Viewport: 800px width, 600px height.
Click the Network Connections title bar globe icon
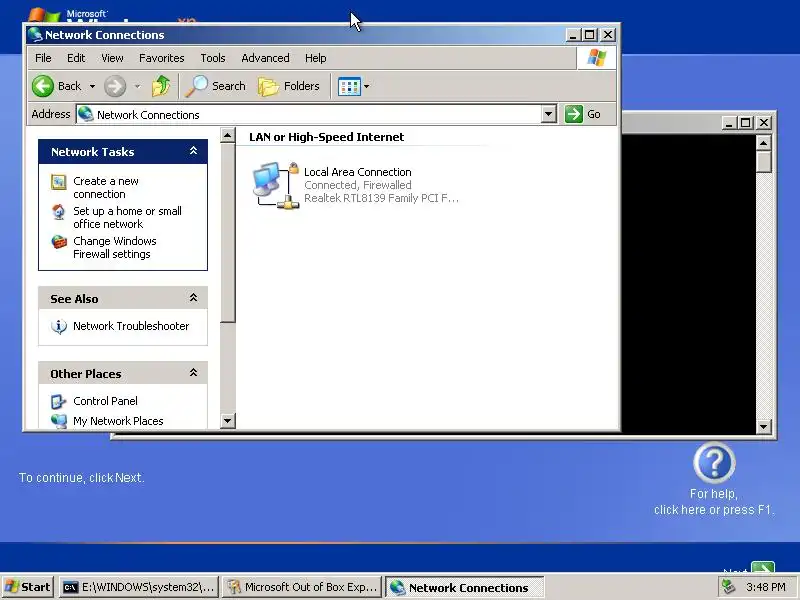tap(35, 35)
